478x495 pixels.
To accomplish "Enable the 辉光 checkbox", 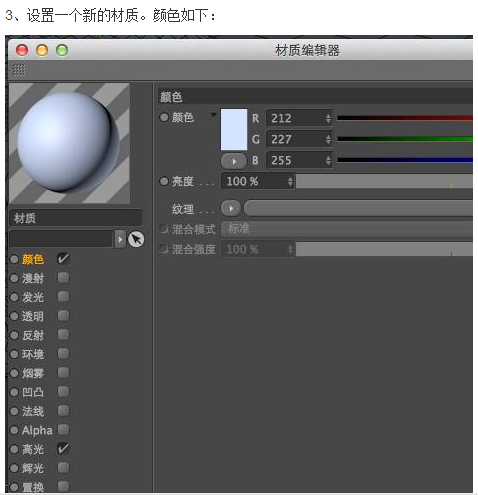I will point(63,468).
